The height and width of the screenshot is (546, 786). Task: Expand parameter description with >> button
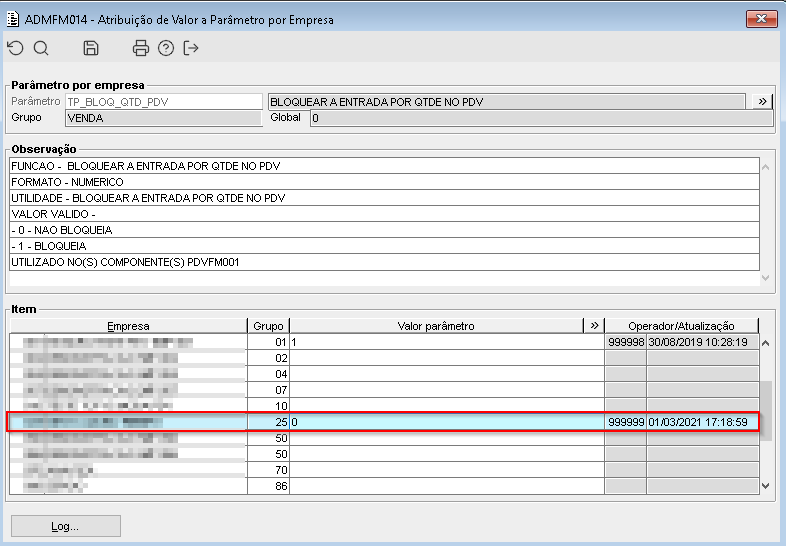762,101
